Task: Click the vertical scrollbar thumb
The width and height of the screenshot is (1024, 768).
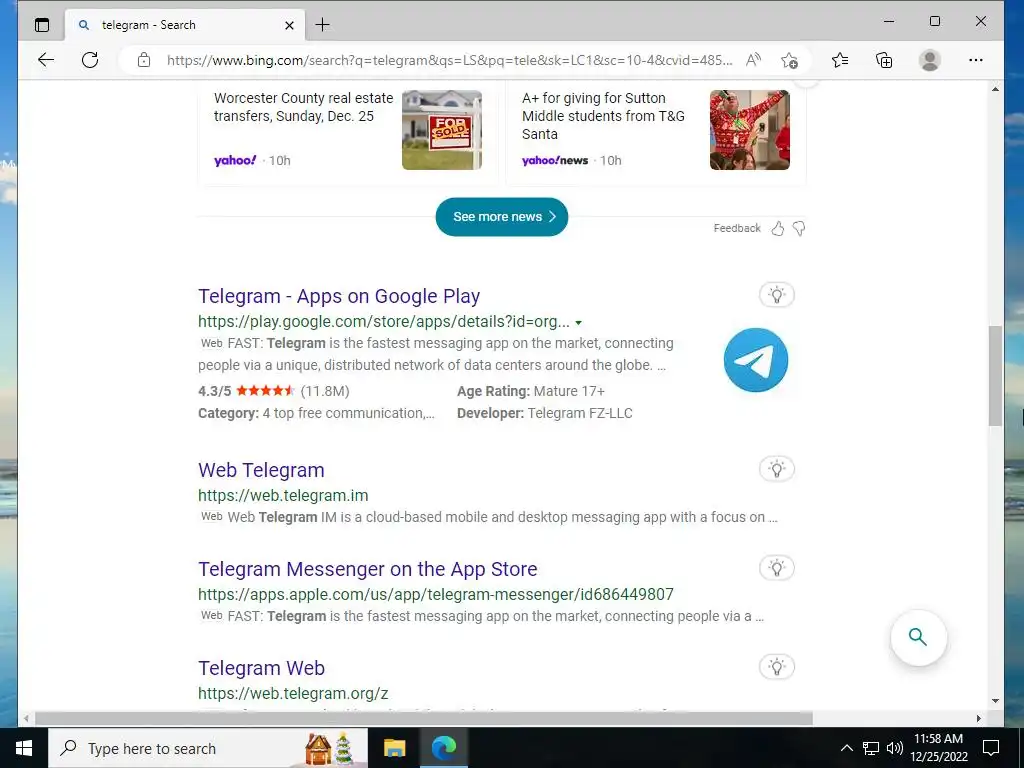Action: pyautogui.click(x=995, y=376)
